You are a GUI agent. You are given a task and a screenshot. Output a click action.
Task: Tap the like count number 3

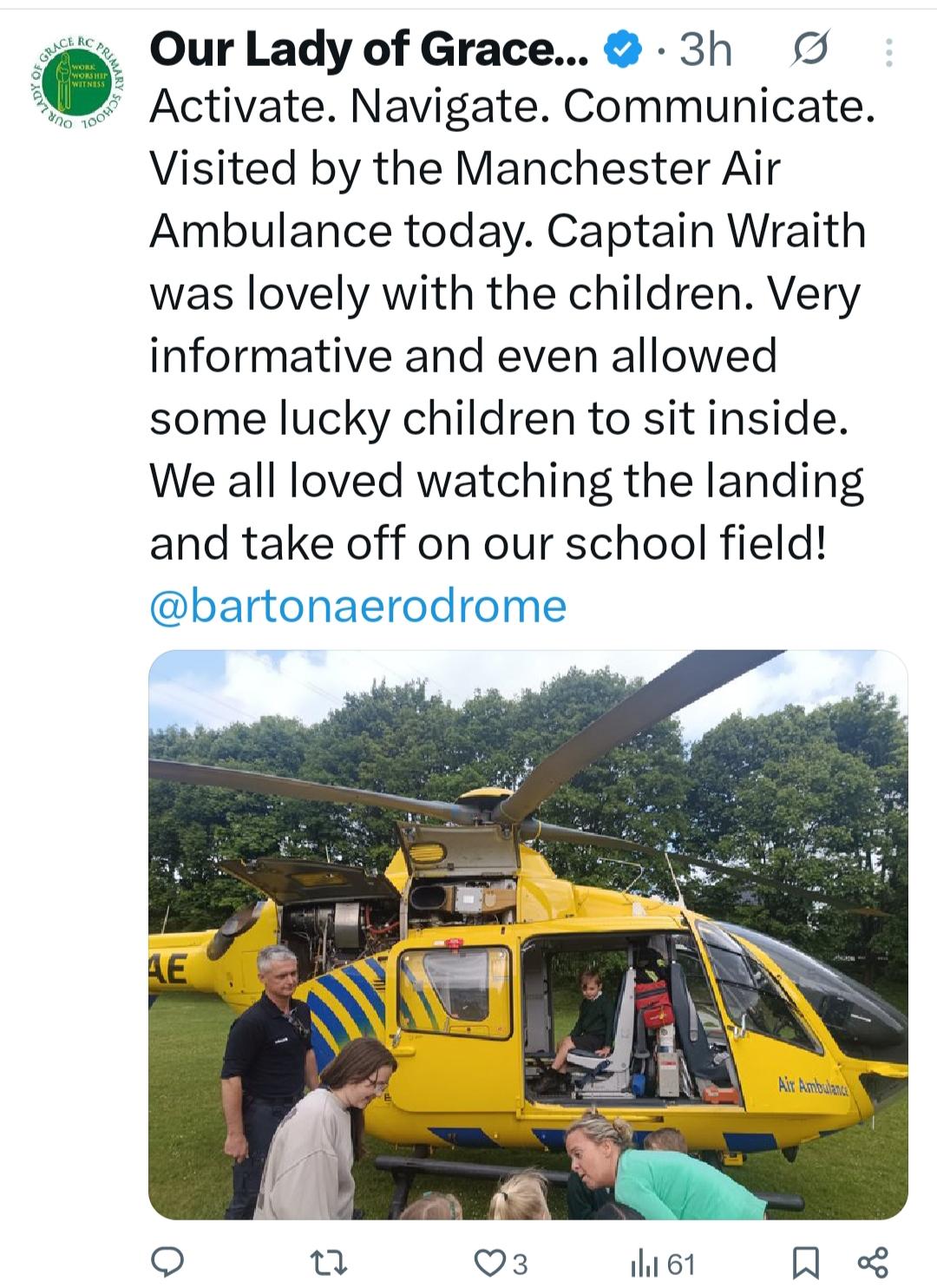click(x=520, y=1265)
